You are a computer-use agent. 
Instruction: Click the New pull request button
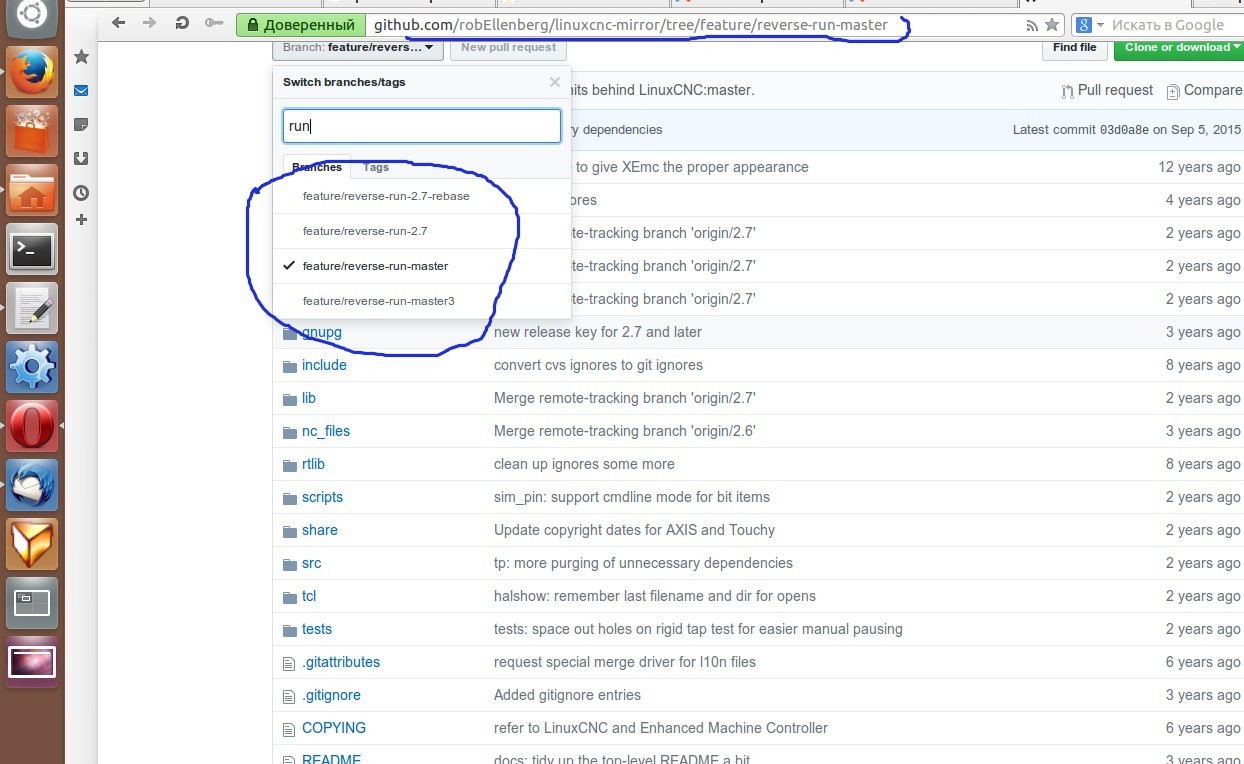point(508,47)
